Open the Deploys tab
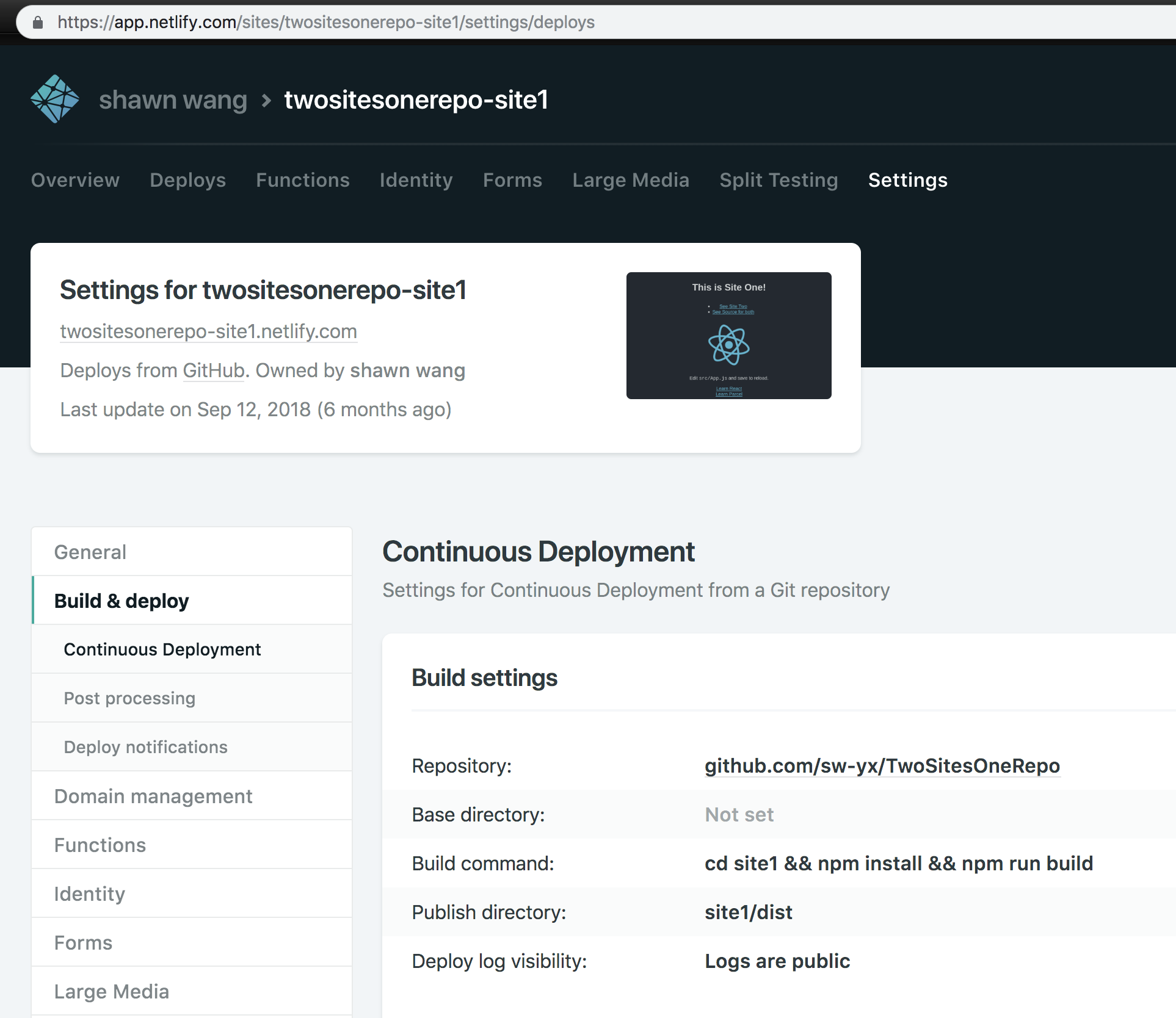The width and height of the screenshot is (1176, 1018). [187, 180]
